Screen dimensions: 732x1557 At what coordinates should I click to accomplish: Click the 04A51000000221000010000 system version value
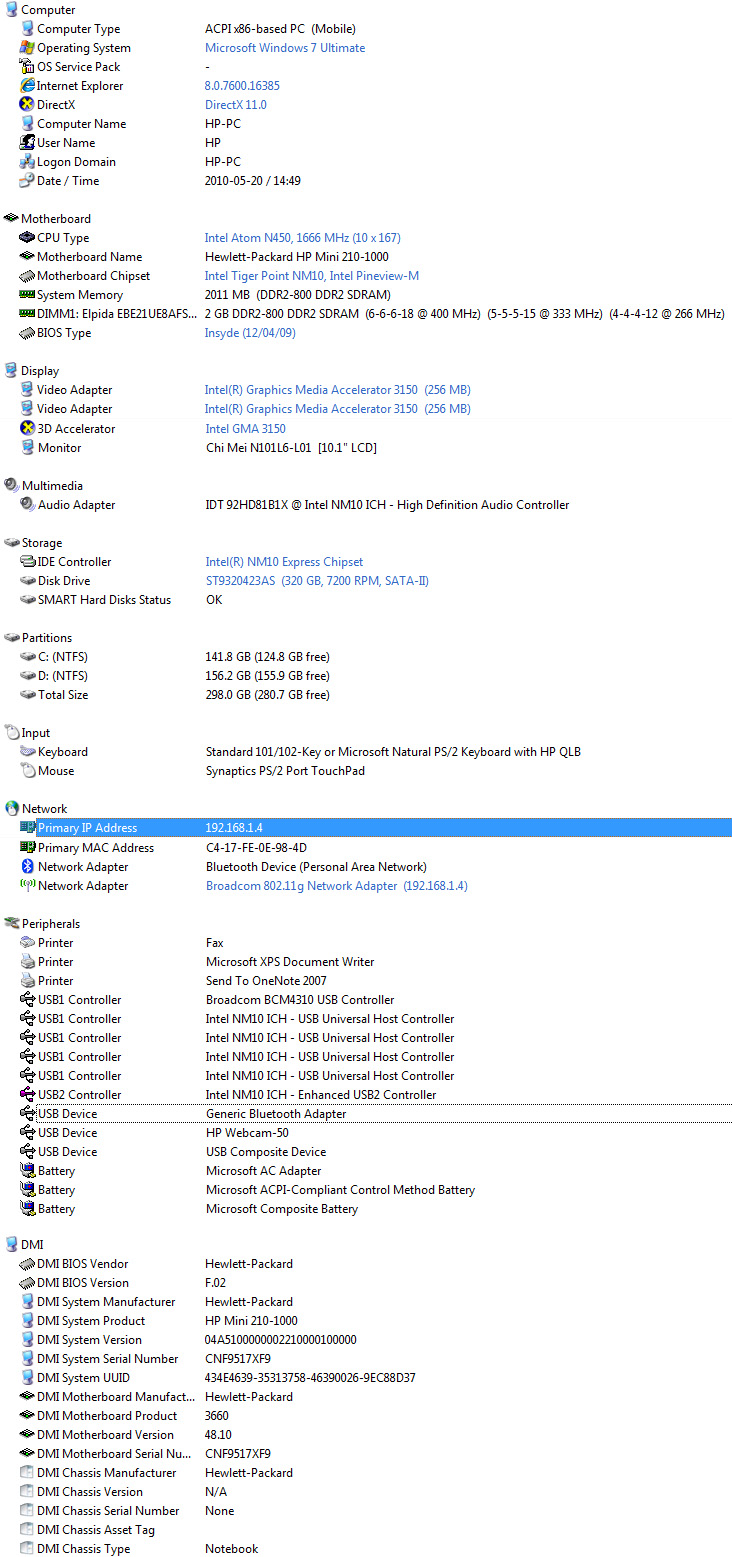[x=281, y=1340]
